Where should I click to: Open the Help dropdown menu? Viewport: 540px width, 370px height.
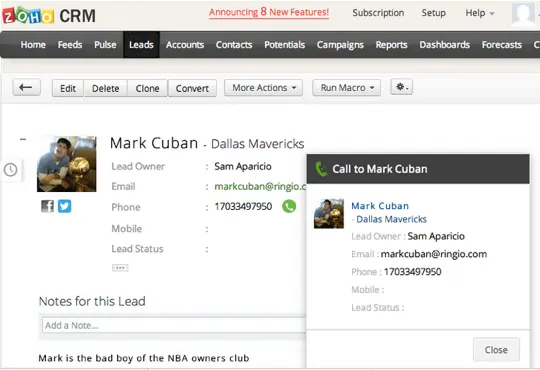480,13
